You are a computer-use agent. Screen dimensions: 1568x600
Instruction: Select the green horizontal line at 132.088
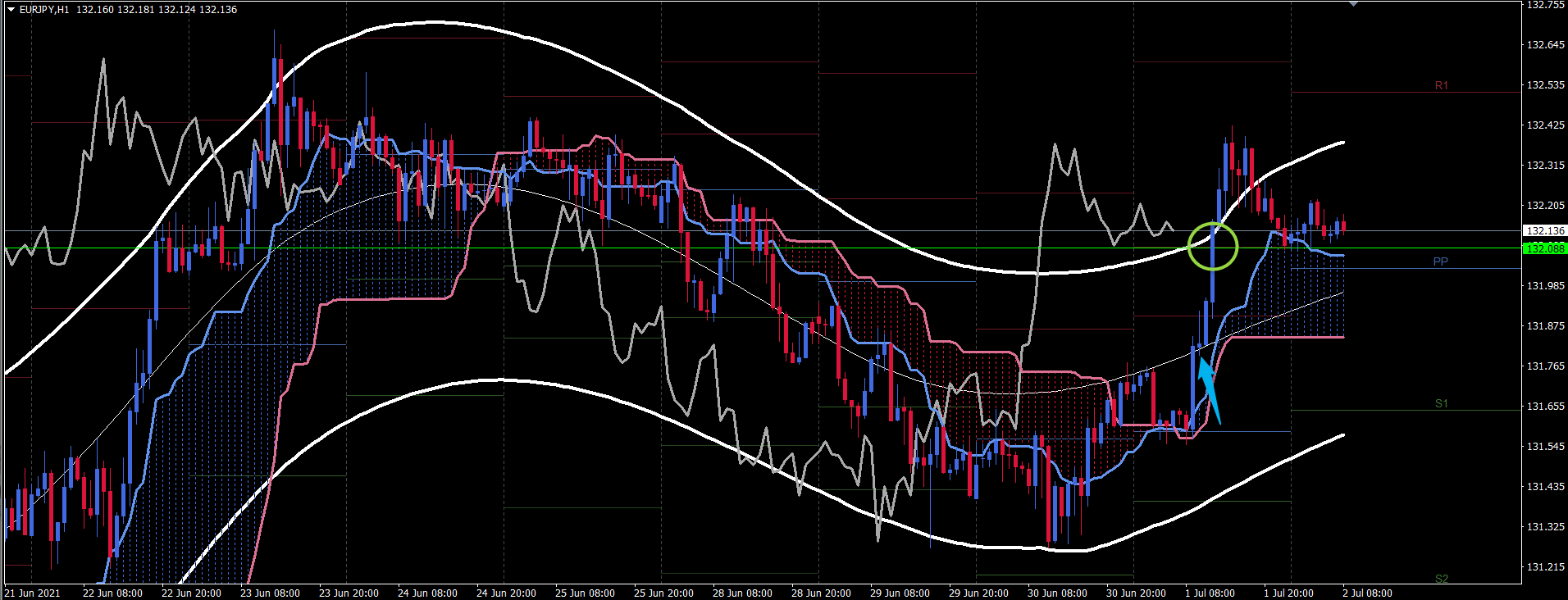click(656, 248)
